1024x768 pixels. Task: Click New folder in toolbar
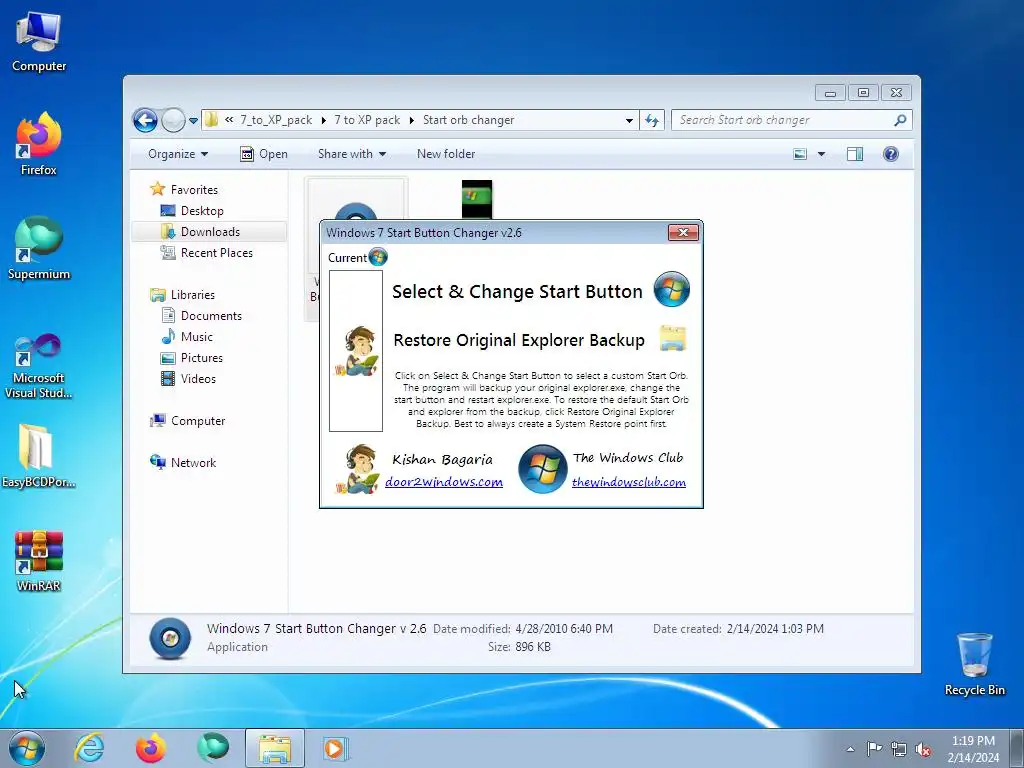pos(446,154)
